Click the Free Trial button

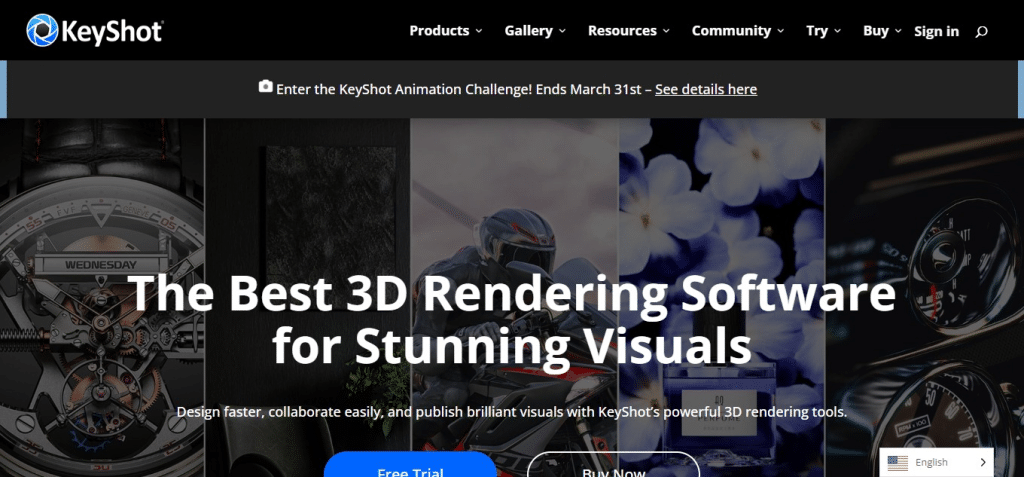pos(410,465)
